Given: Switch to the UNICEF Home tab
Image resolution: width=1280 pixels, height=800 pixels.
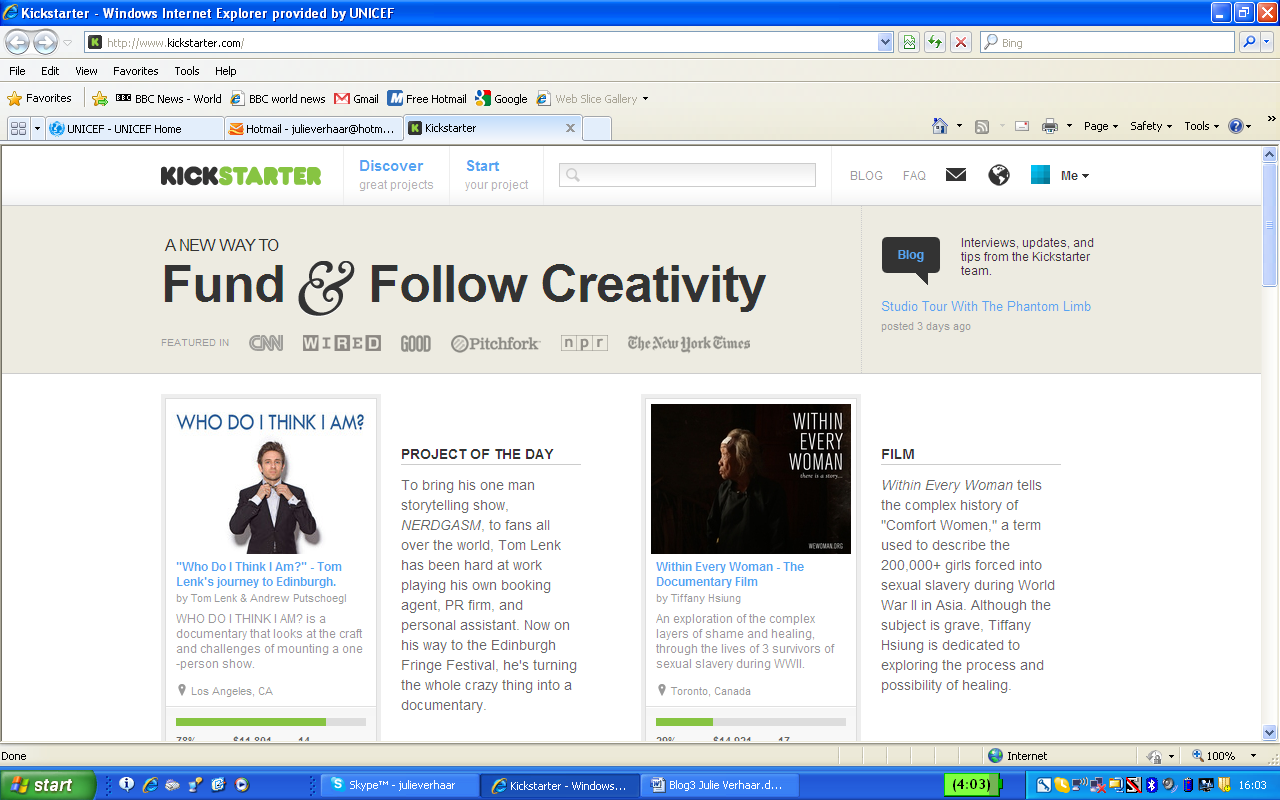Looking at the screenshot, I should coord(134,128).
